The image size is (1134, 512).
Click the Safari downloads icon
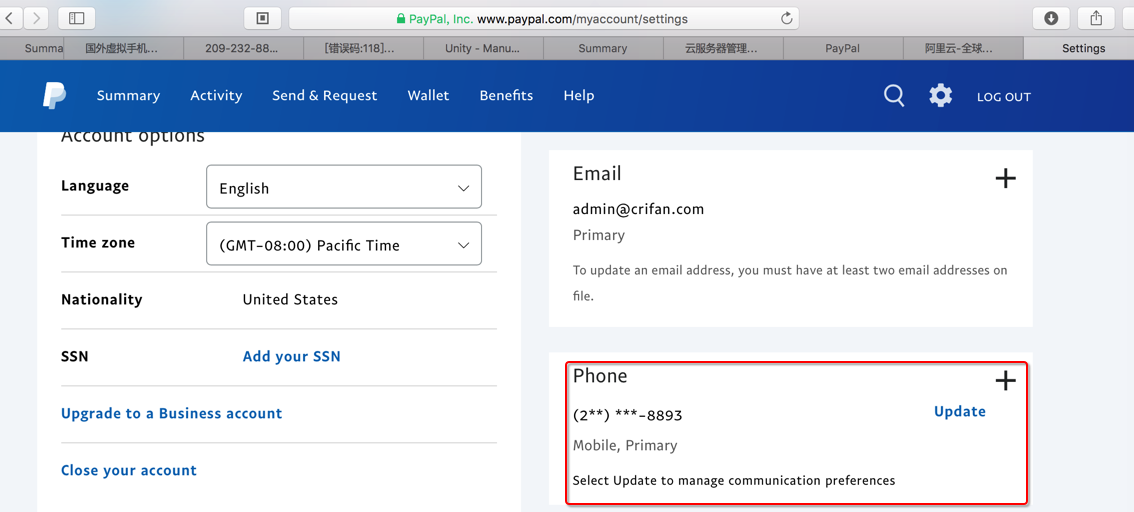pos(1051,18)
